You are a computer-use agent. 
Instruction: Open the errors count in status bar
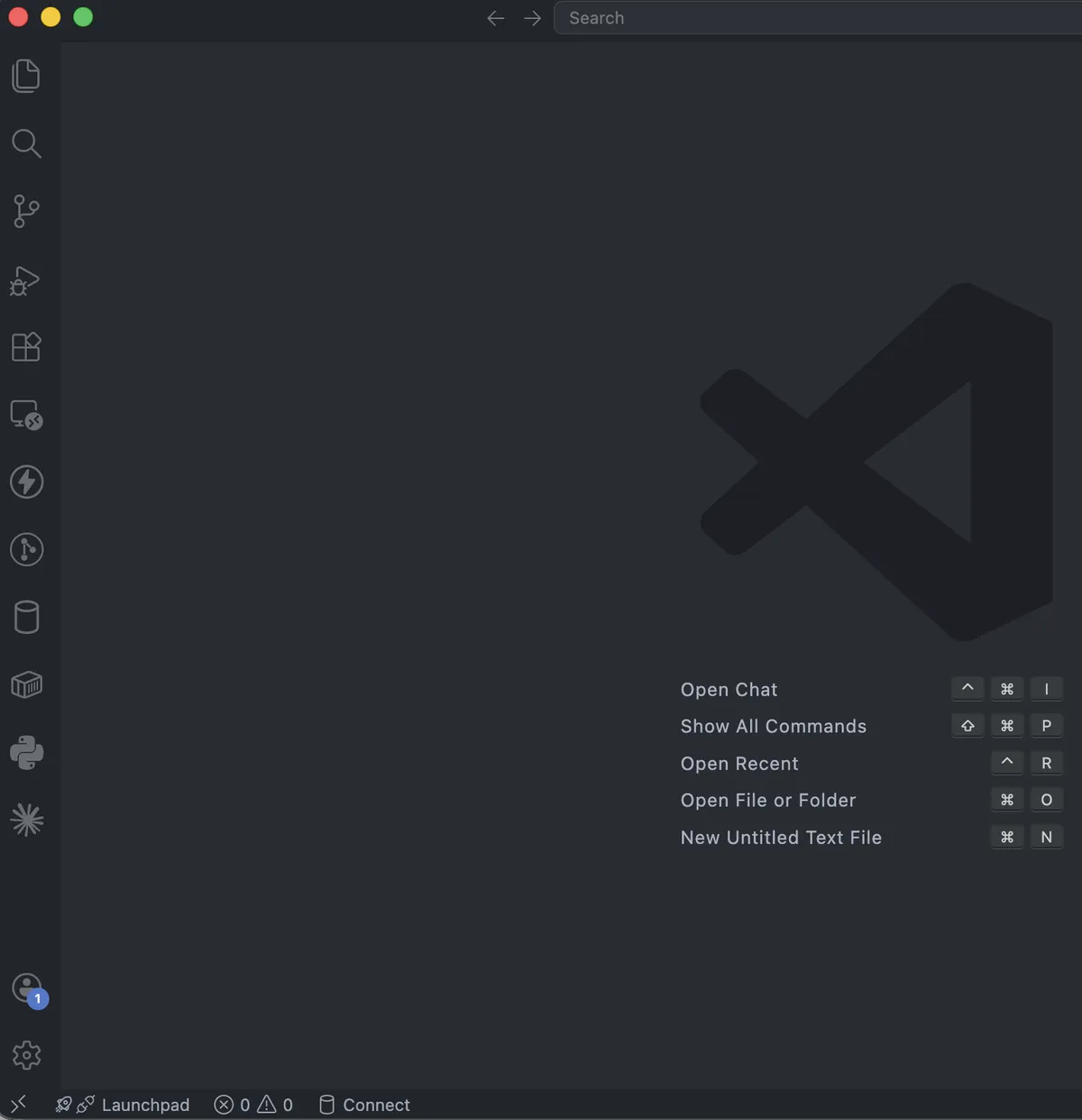point(232,1105)
